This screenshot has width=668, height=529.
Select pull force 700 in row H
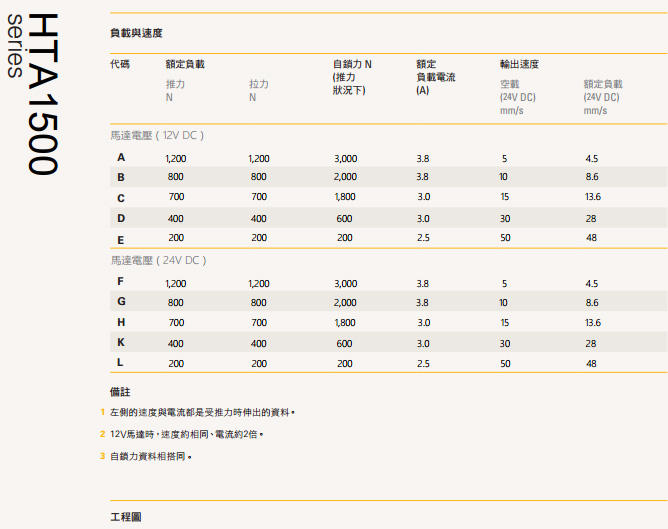(x=259, y=322)
